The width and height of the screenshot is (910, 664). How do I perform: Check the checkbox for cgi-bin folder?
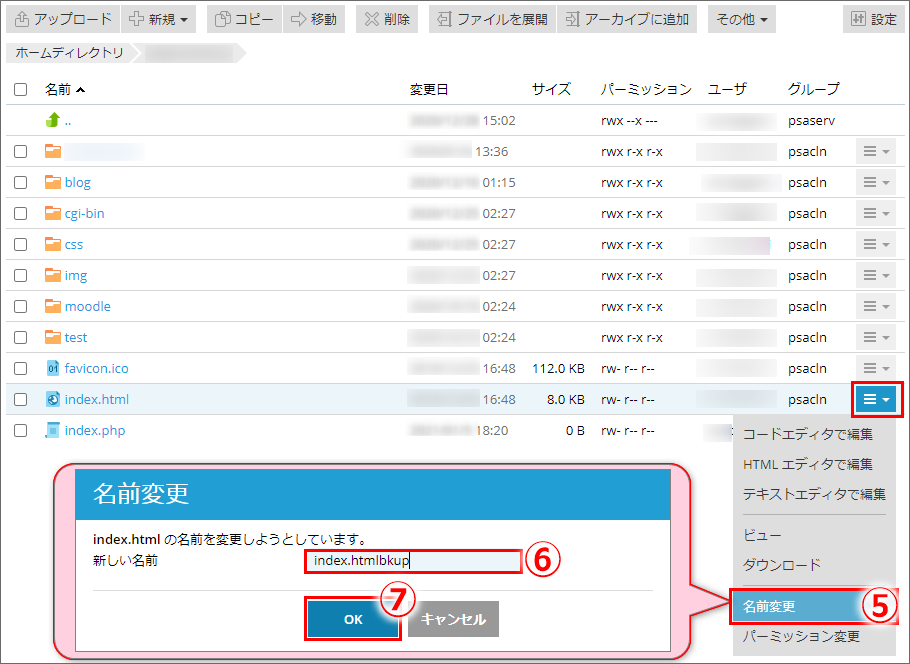pos(20,213)
